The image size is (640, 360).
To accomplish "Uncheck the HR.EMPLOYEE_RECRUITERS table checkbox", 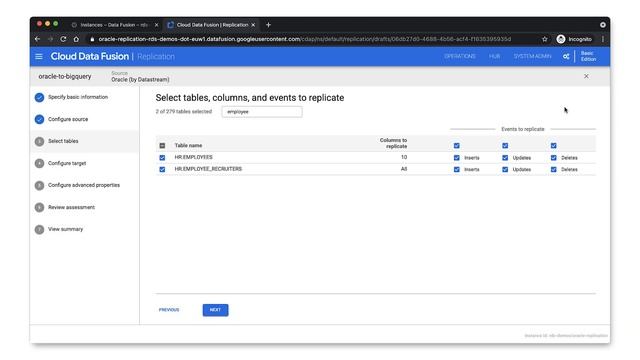I will pyautogui.click(x=162, y=169).
